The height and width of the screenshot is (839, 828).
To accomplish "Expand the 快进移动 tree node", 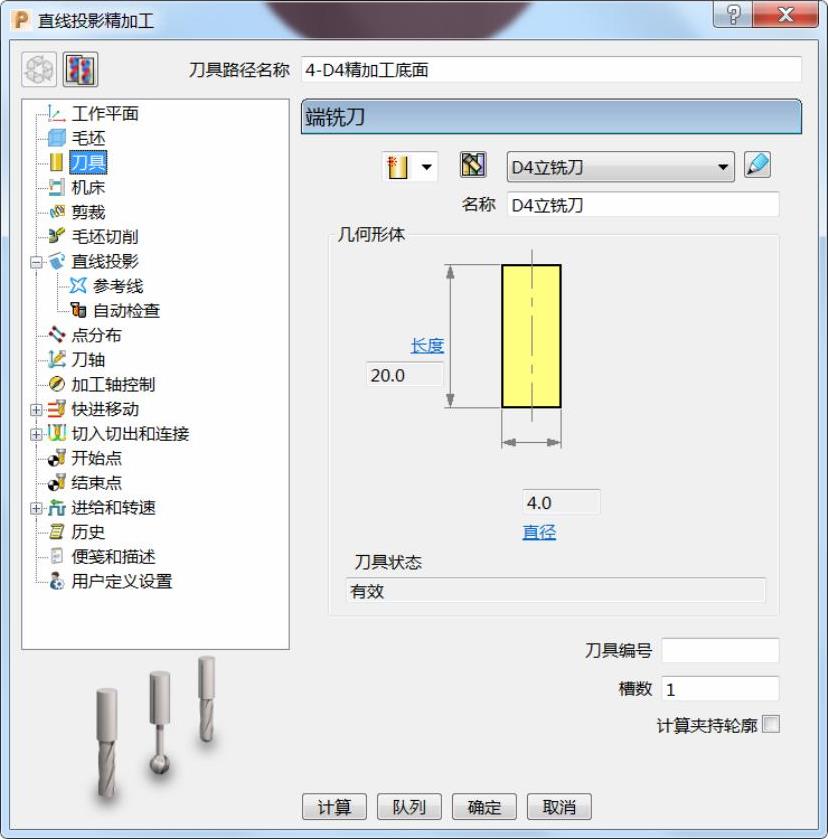I will (36, 410).
